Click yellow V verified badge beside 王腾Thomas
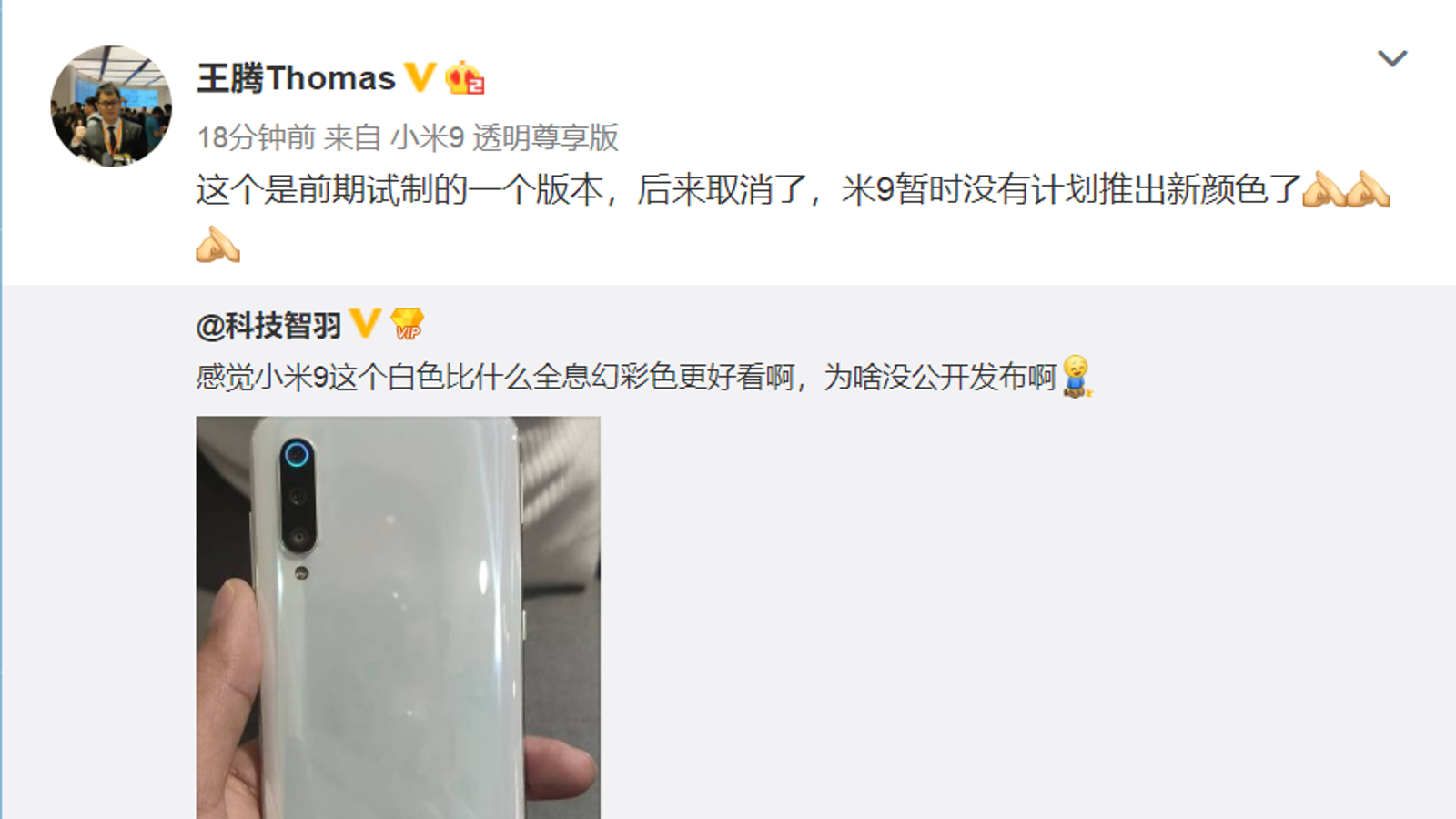This screenshot has height=819, width=1456. pos(420,76)
